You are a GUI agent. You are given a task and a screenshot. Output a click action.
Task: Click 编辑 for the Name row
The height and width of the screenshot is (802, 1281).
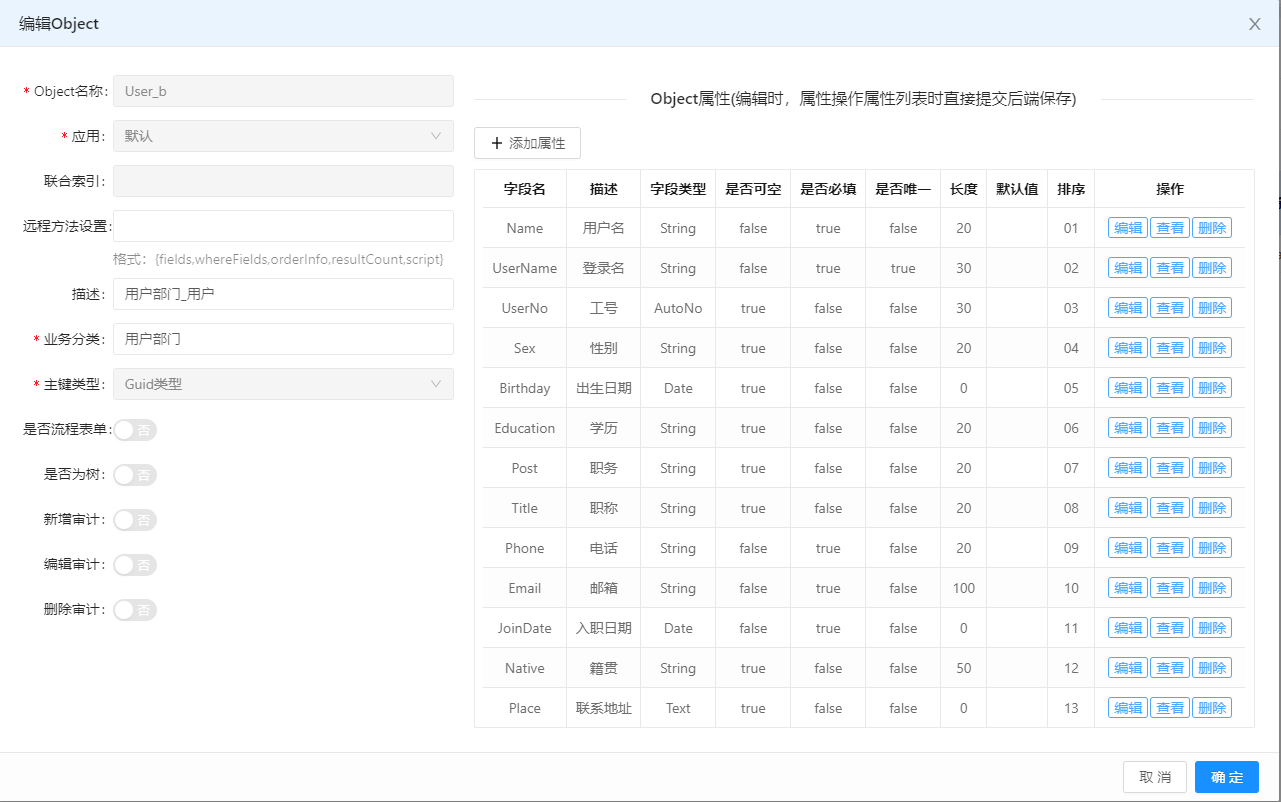click(x=1128, y=228)
